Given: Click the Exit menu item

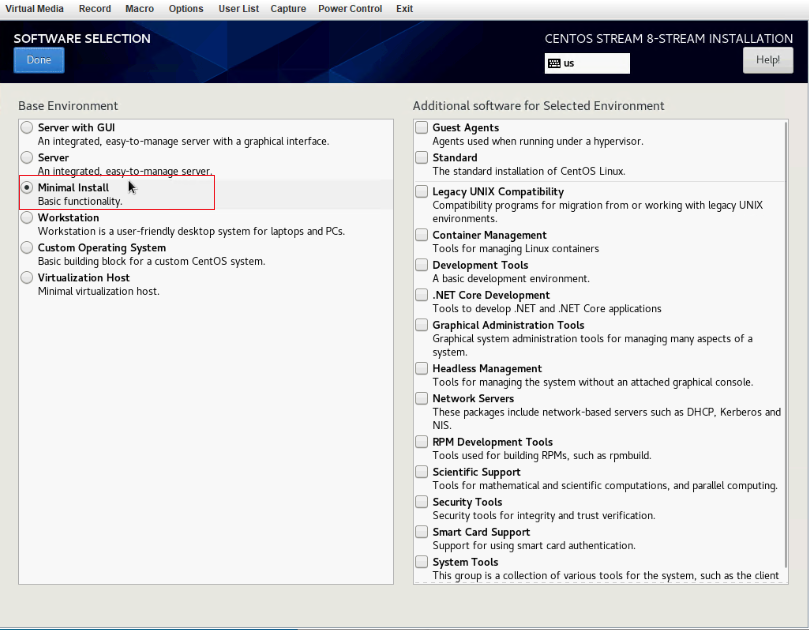Looking at the screenshot, I should pos(404,9).
